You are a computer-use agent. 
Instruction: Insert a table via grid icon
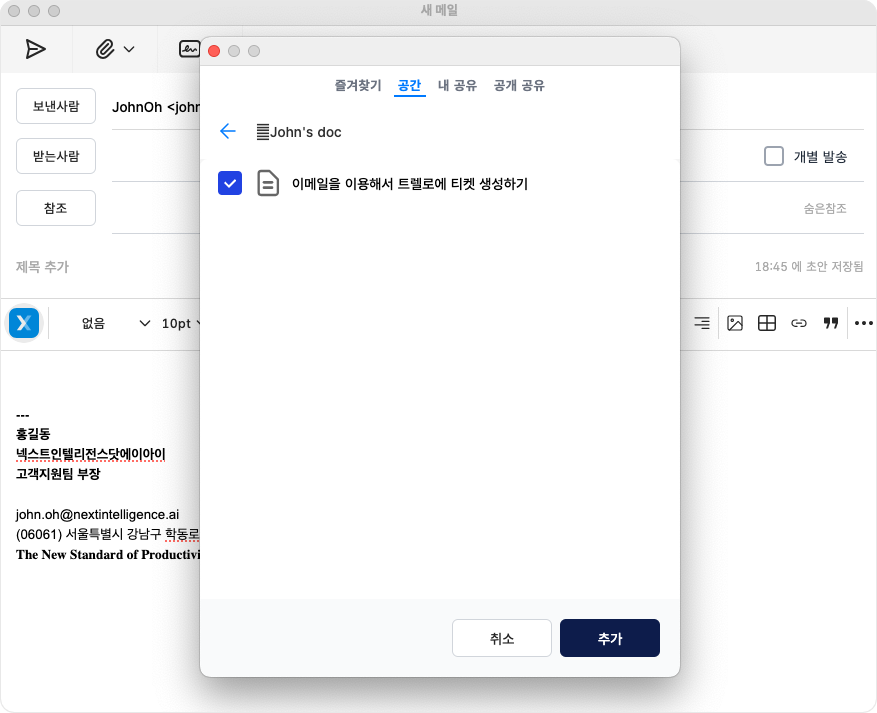(766, 323)
